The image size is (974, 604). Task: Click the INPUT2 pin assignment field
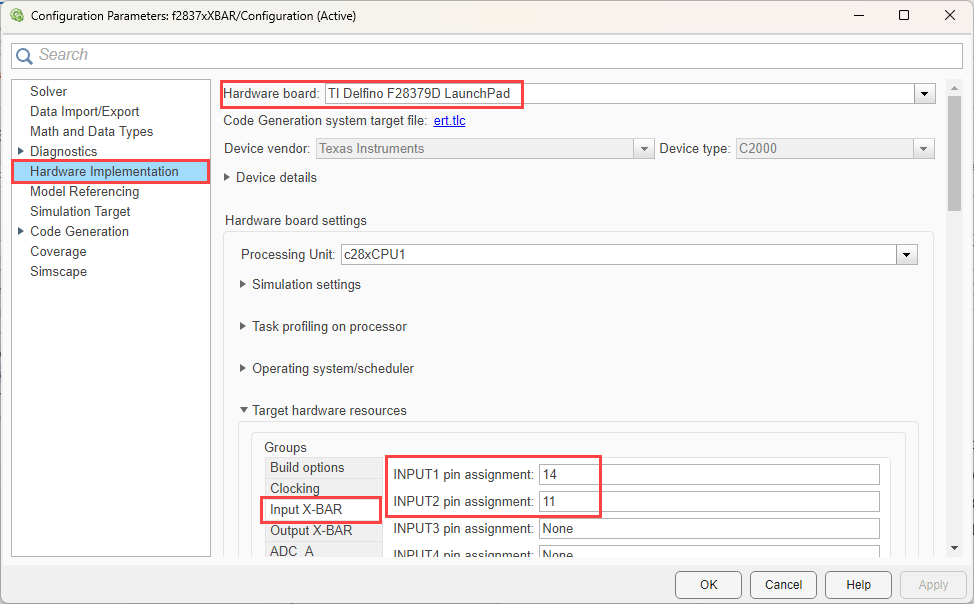point(709,501)
